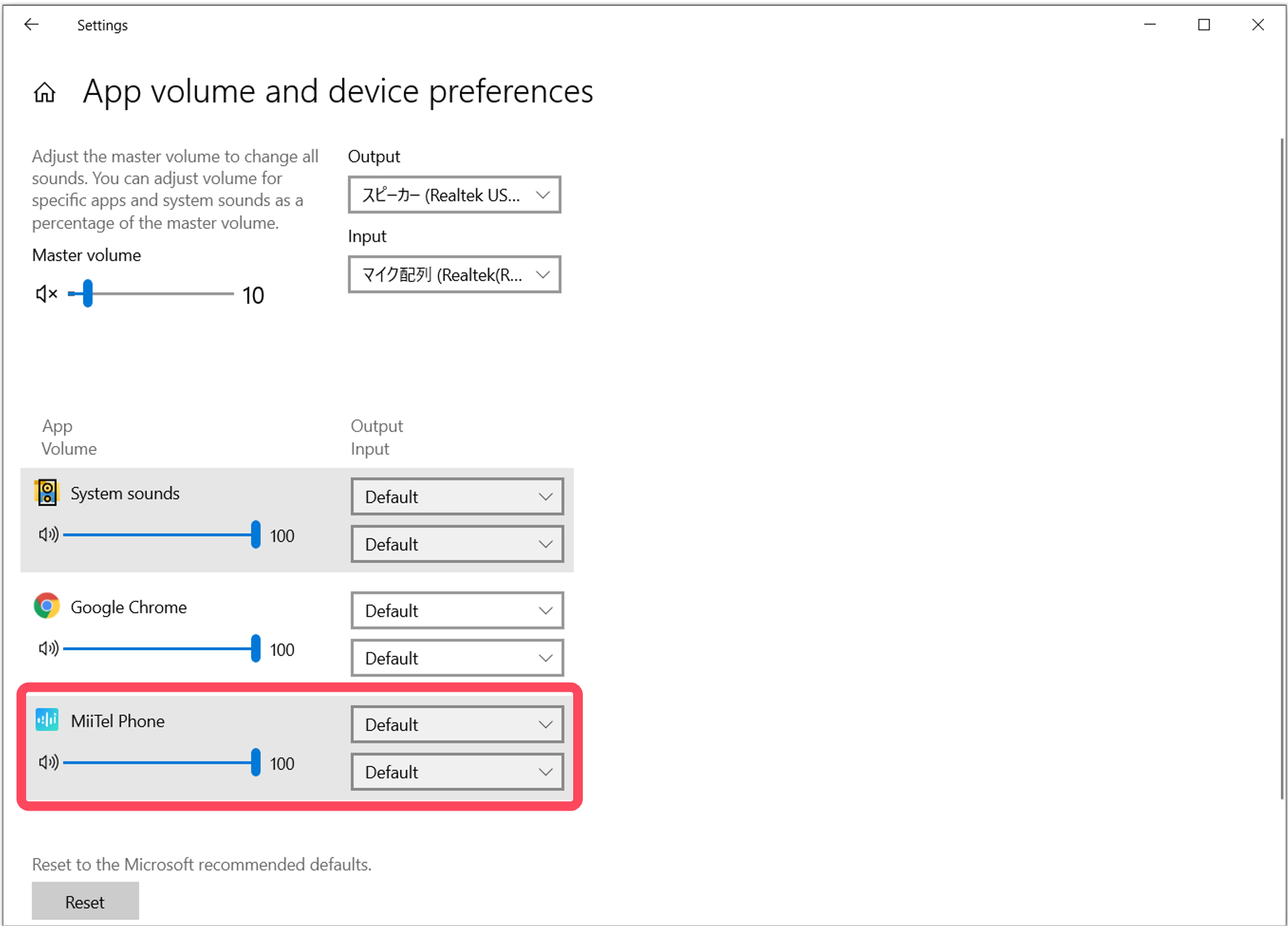Screen dimensions: 1288x926
Task: Open MiiTel Phone input device dropdown
Action: 457,772
